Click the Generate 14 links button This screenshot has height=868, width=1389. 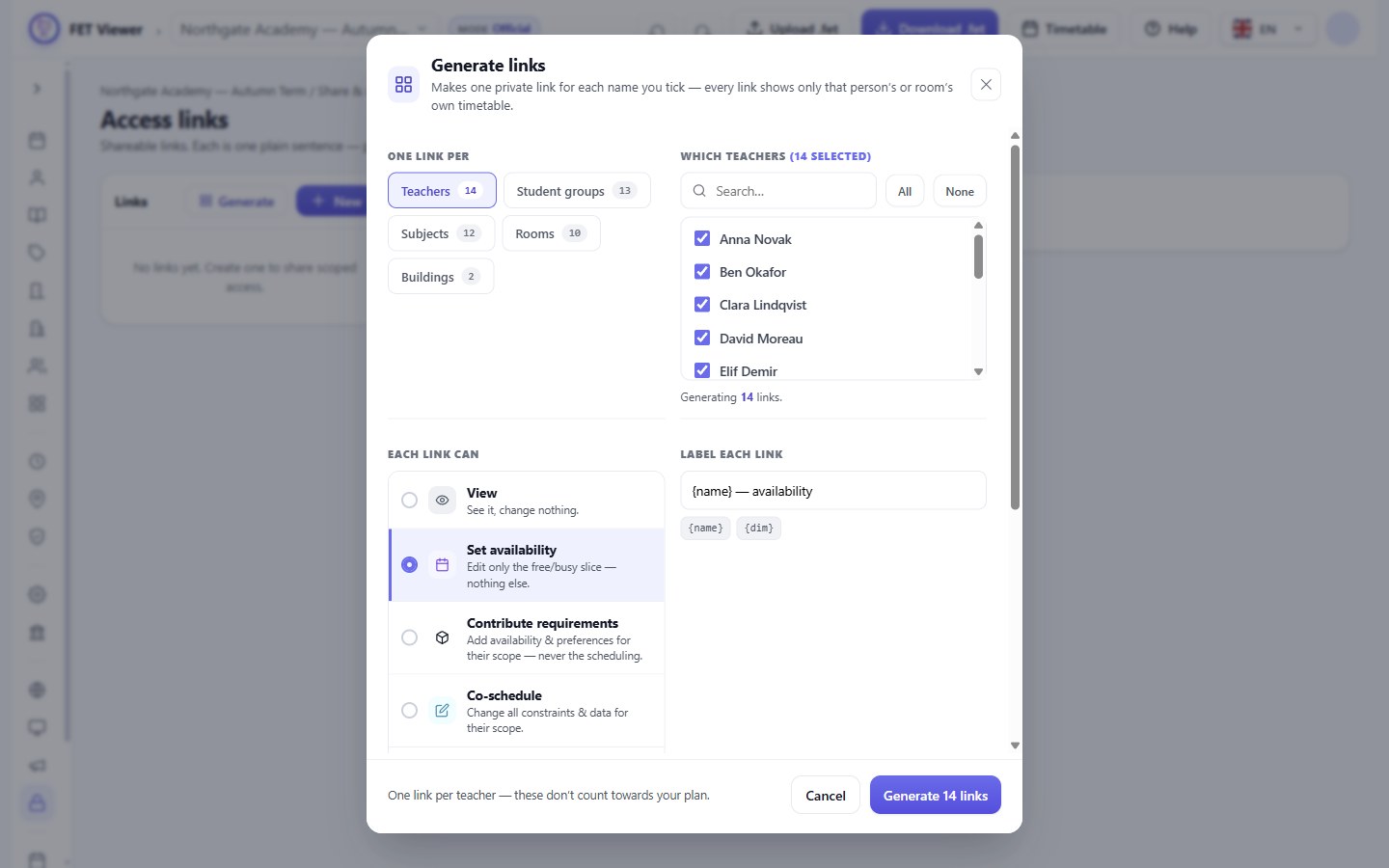coord(936,796)
